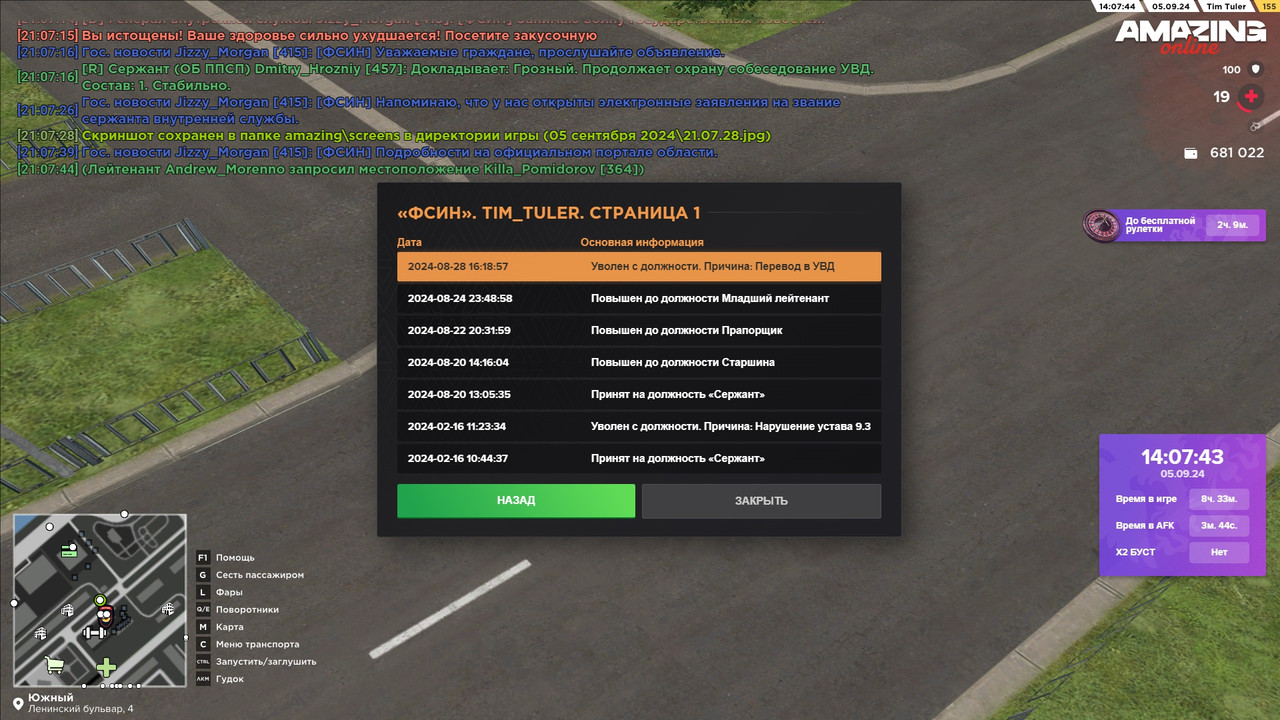Click the 14:07:43 clock in purple panel

[1182, 457]
